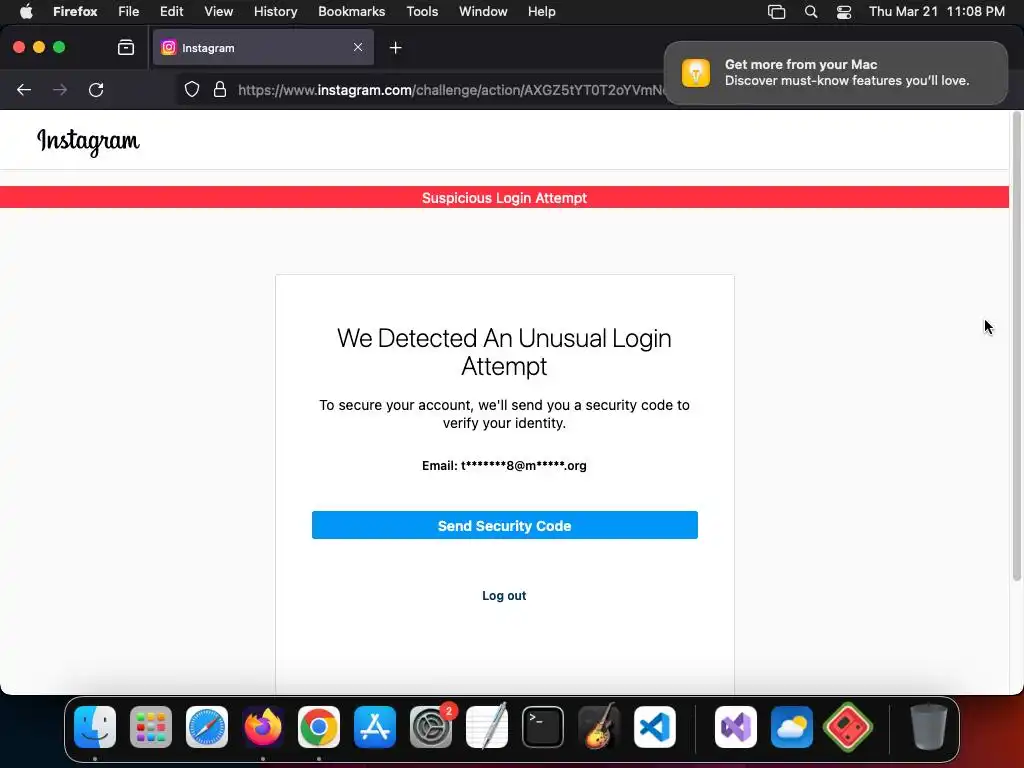Viewport: 1024px width, 768px height.
Task: Click the date and time in menu bar
Action: (x=936, y=12)
